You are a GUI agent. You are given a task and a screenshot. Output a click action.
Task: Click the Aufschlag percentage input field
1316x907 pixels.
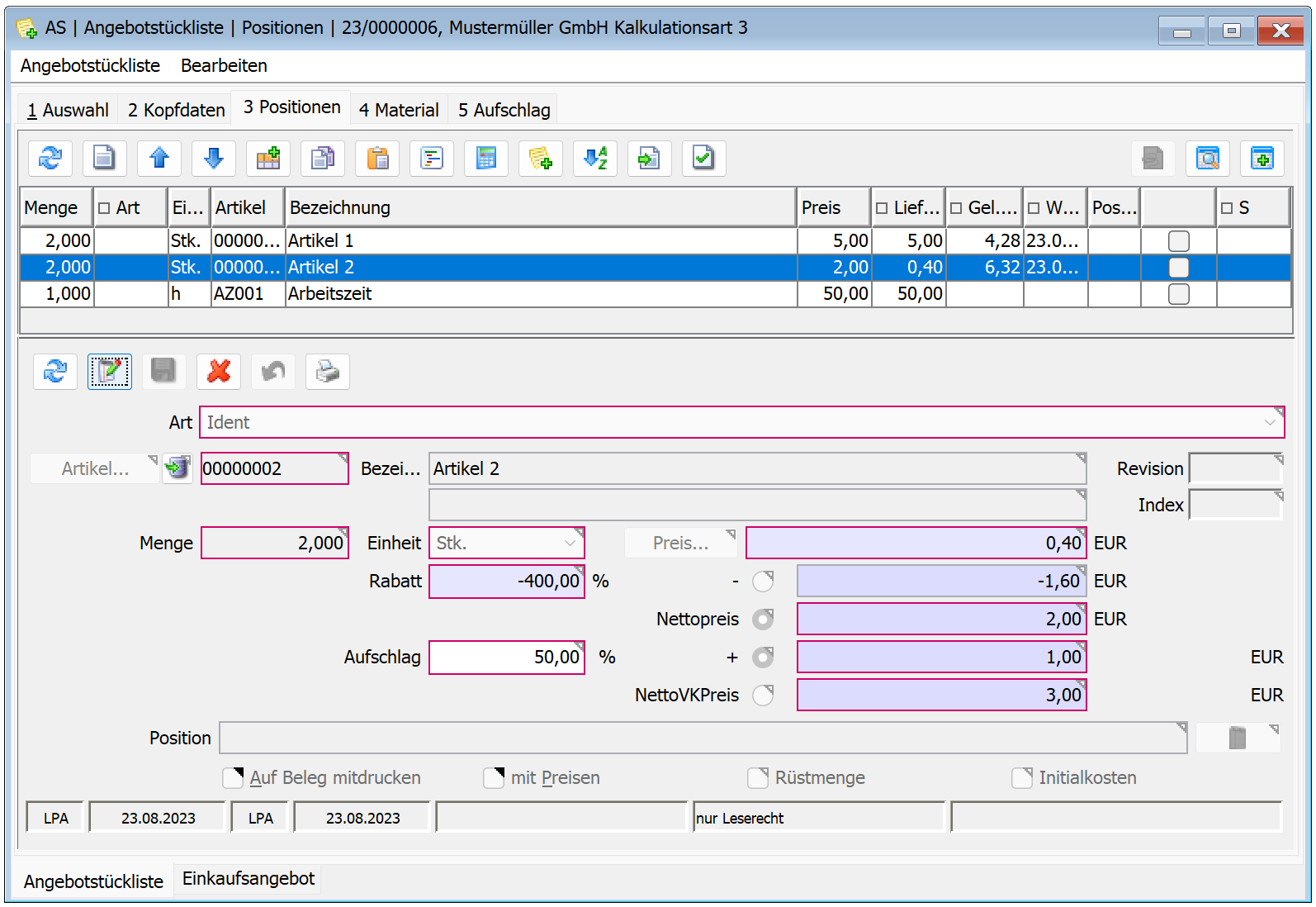[x=506, y=658]
